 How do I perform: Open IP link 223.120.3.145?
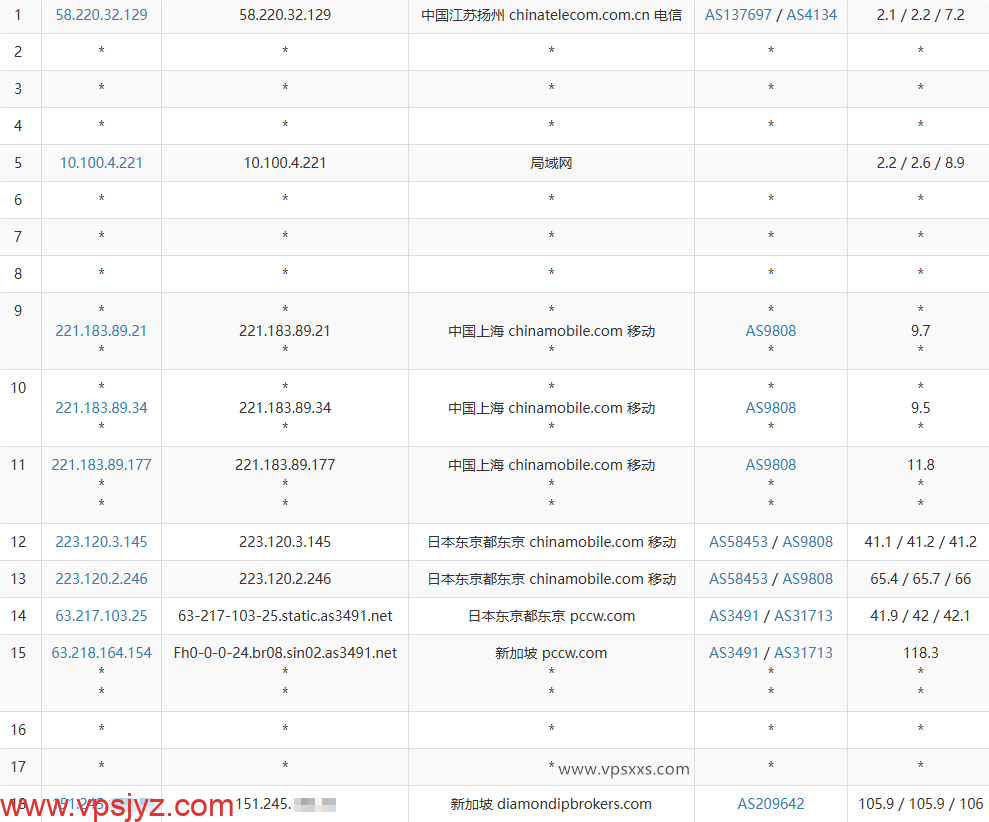101,542
